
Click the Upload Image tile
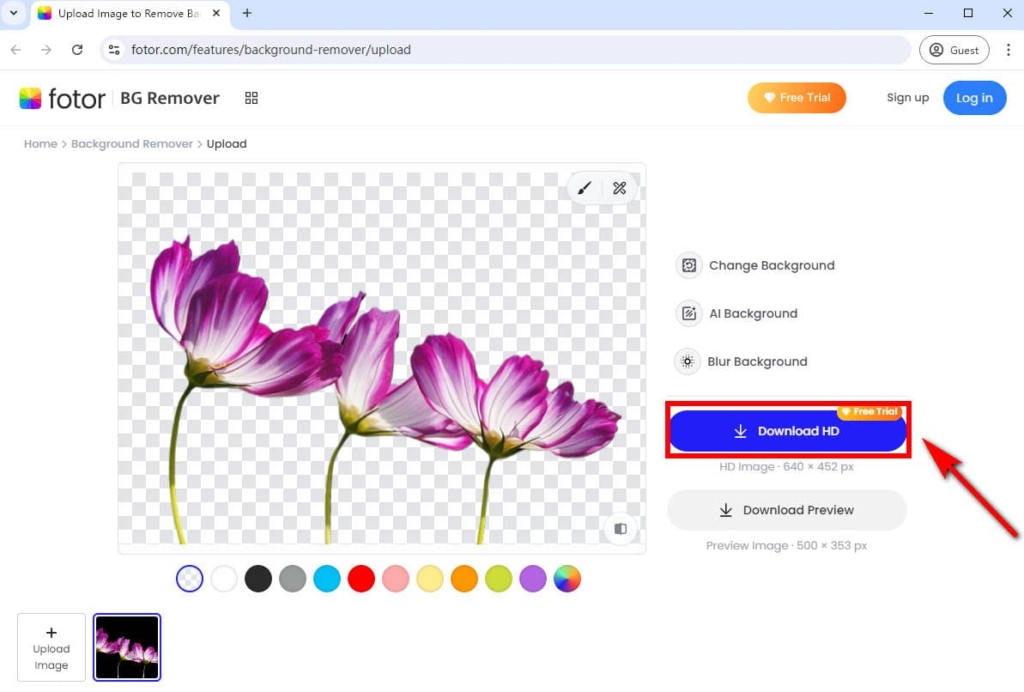[51, 647]
